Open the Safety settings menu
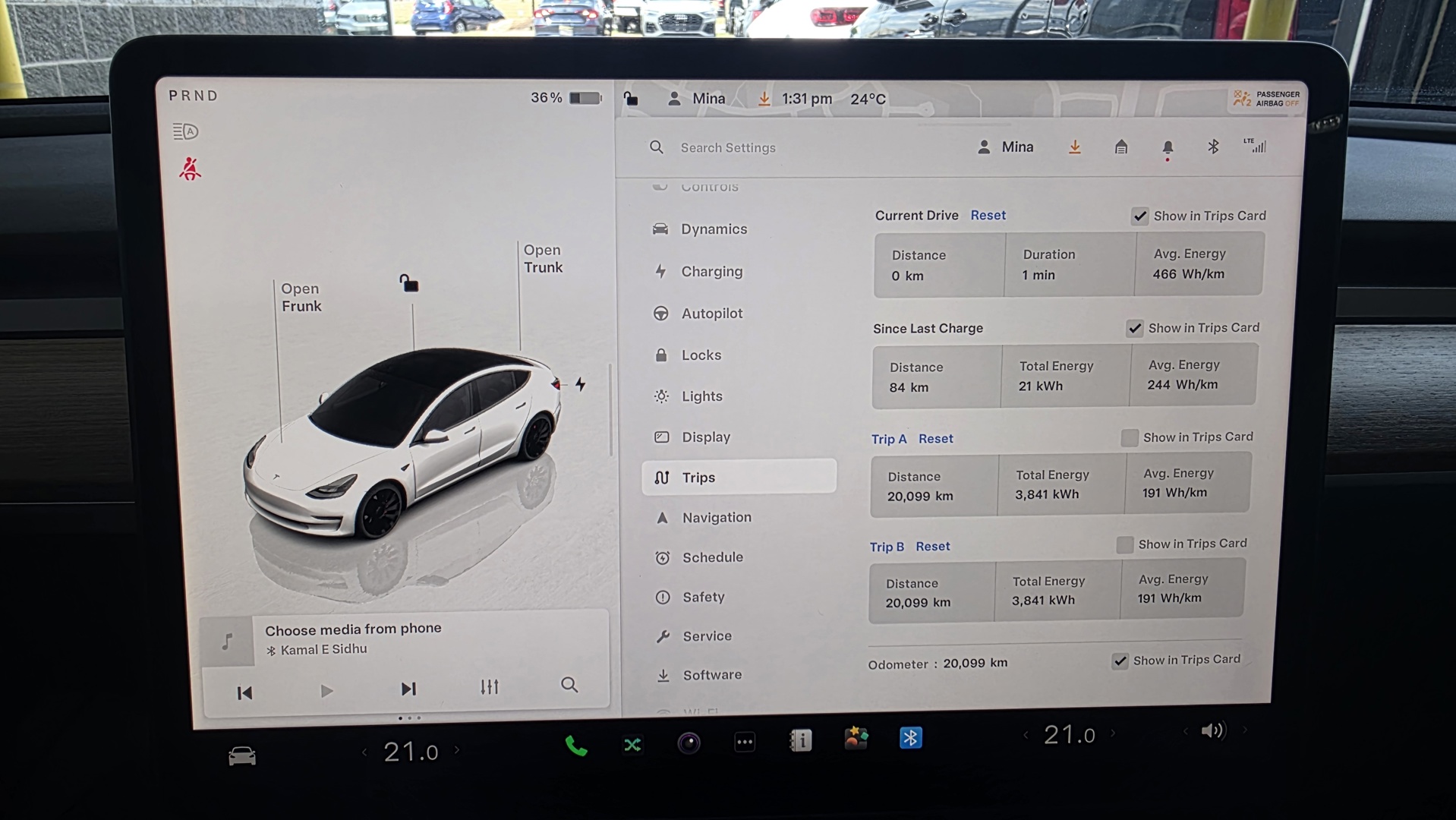Screen dimensions: 1456x820 [x=689, y=598]
